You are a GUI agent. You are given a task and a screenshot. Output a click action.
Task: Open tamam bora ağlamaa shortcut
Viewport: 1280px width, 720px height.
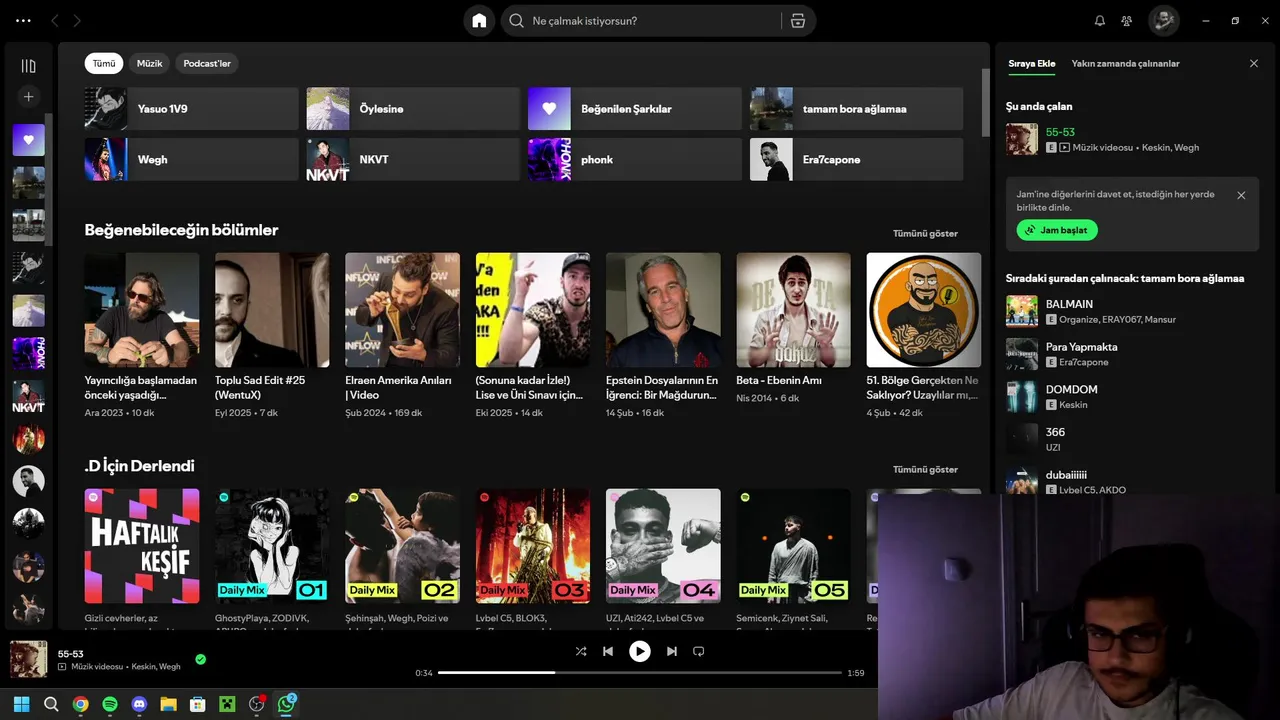pyautogui.click(x=857, y=109)
